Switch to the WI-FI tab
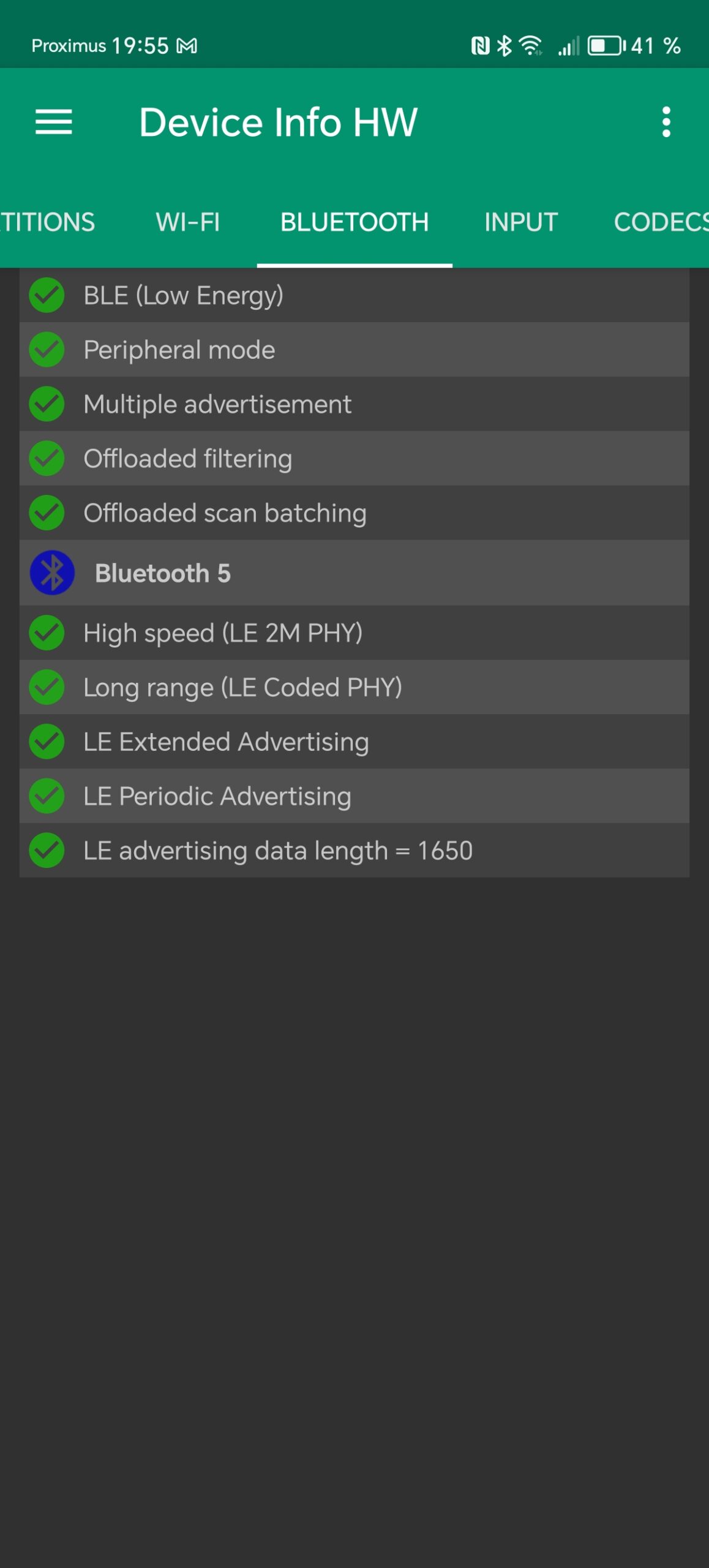709x1568 pixels. (187, 222)
